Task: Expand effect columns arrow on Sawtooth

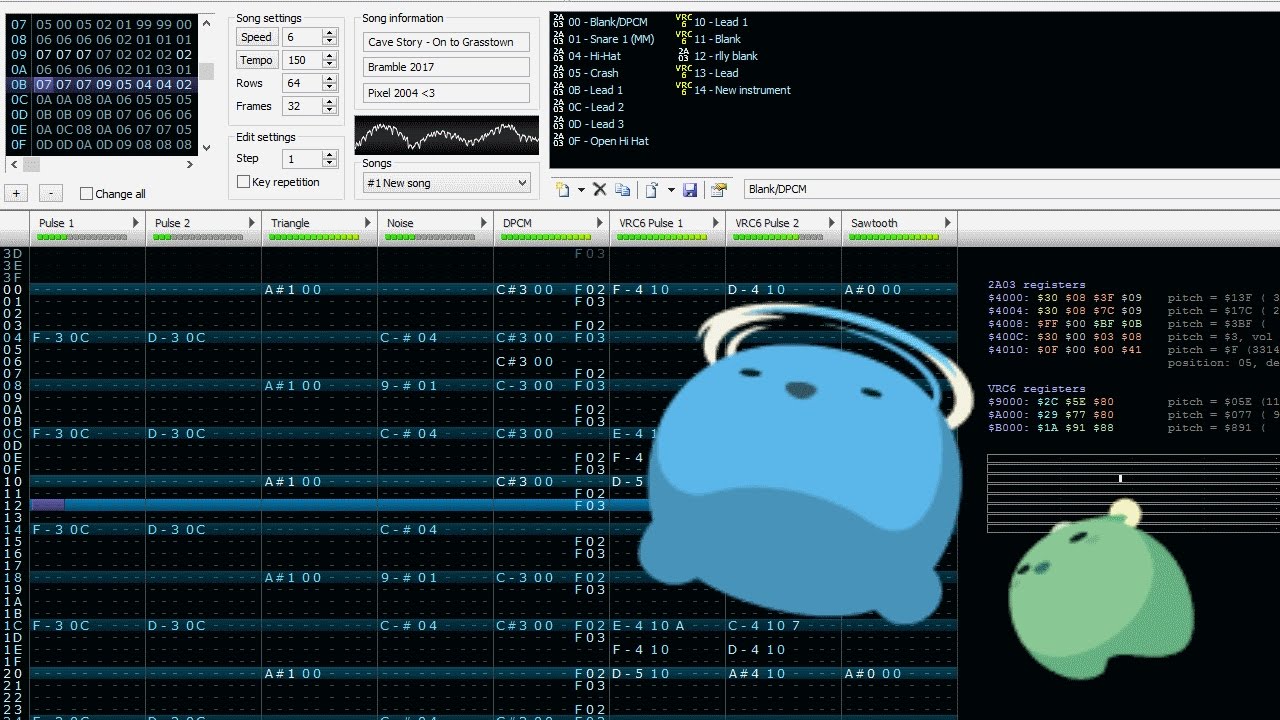Action: 948,223
